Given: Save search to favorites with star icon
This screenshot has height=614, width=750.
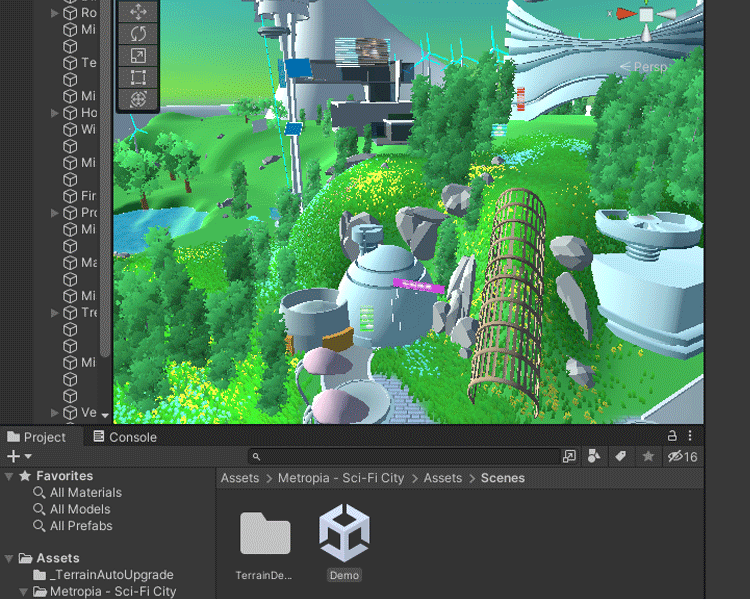Looking at the screenshot, I should (648, 457).
